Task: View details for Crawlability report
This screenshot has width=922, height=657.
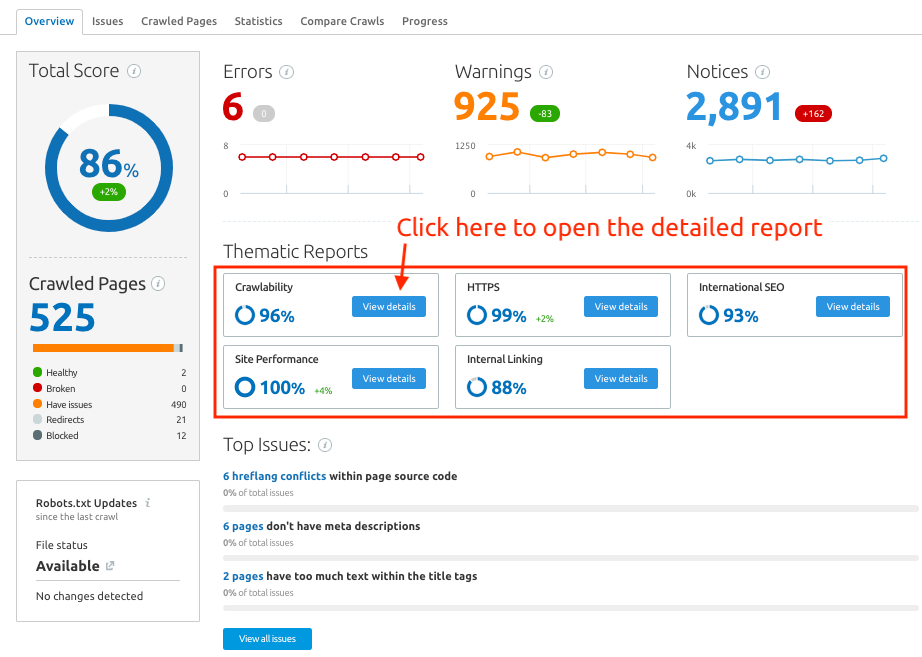Action: pos(389,307)
